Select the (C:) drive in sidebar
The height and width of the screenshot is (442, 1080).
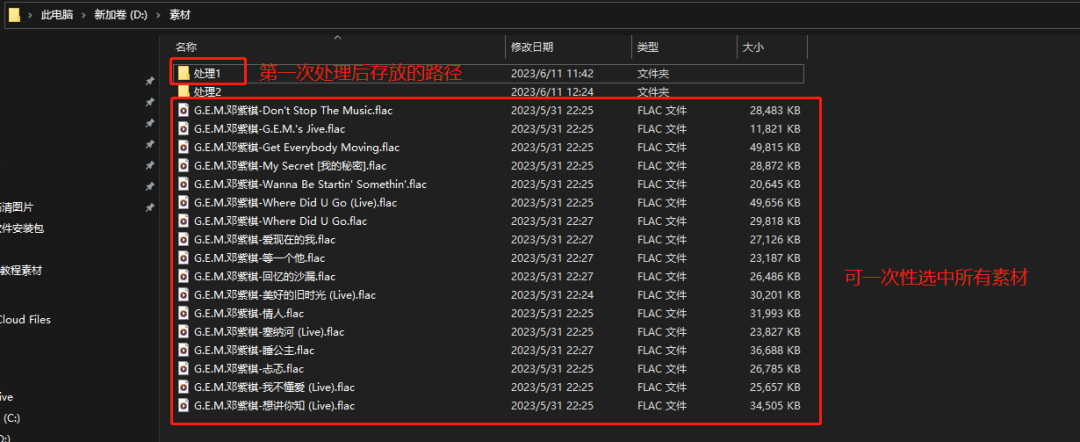[x=10, y=418]
